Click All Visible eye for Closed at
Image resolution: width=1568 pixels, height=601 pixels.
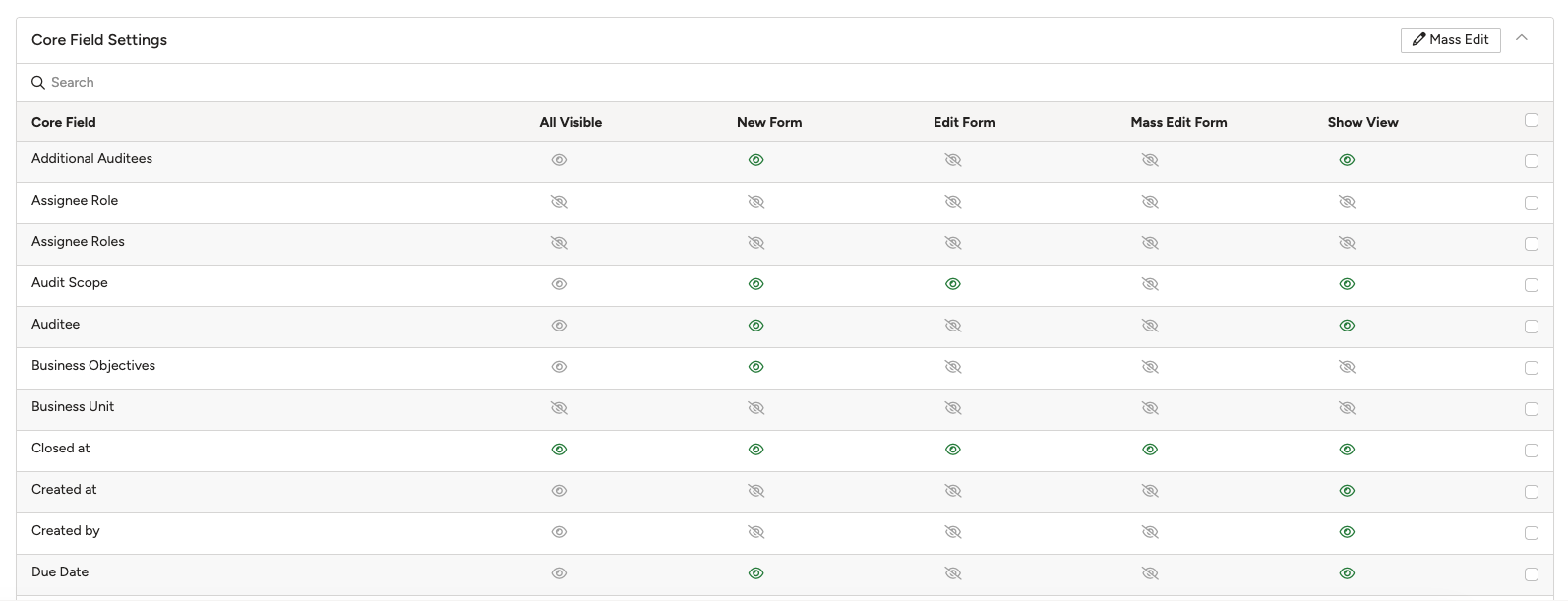[559, 450]
